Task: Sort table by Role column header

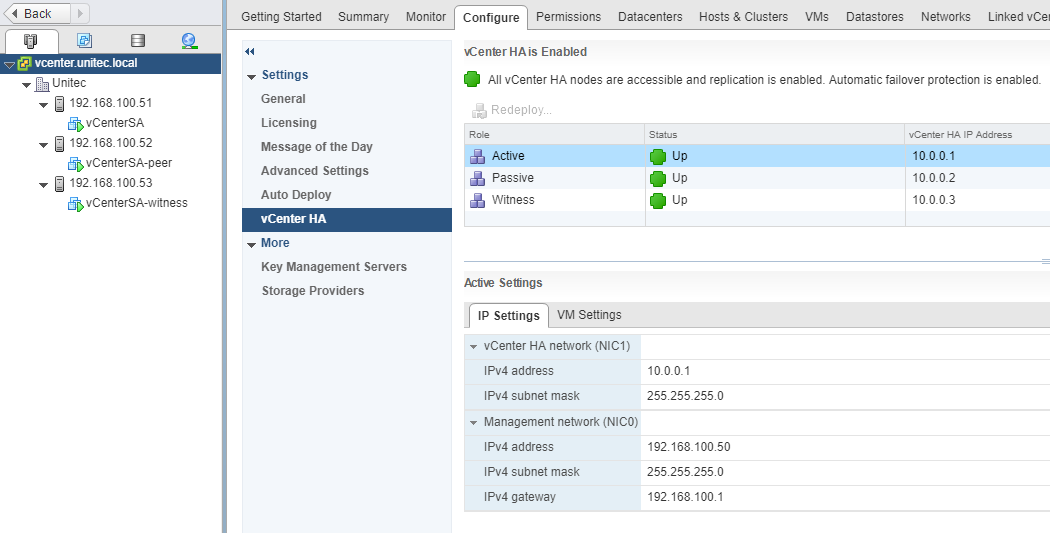Action: (x=554, y=135)
